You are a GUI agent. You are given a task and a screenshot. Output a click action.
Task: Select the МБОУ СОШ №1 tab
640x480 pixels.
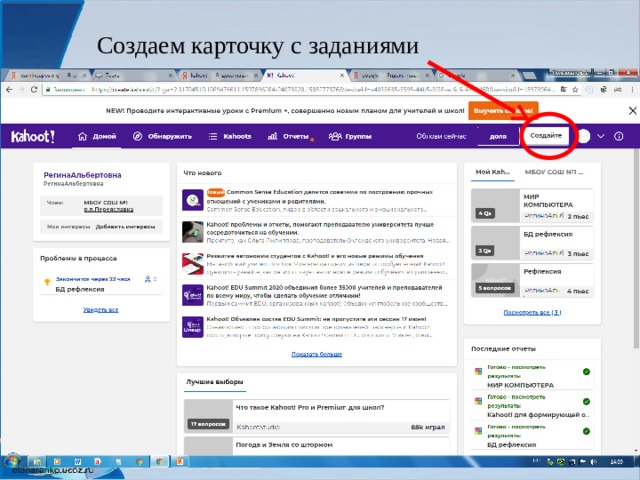[553, 172]
